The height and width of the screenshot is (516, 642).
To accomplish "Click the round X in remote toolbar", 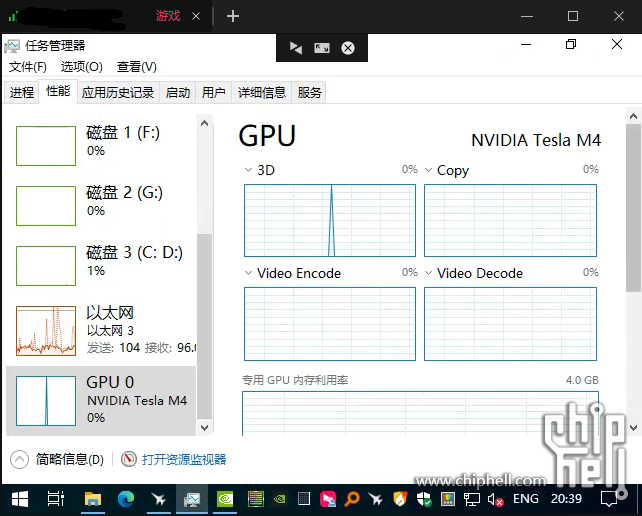I will coord(348,47).
